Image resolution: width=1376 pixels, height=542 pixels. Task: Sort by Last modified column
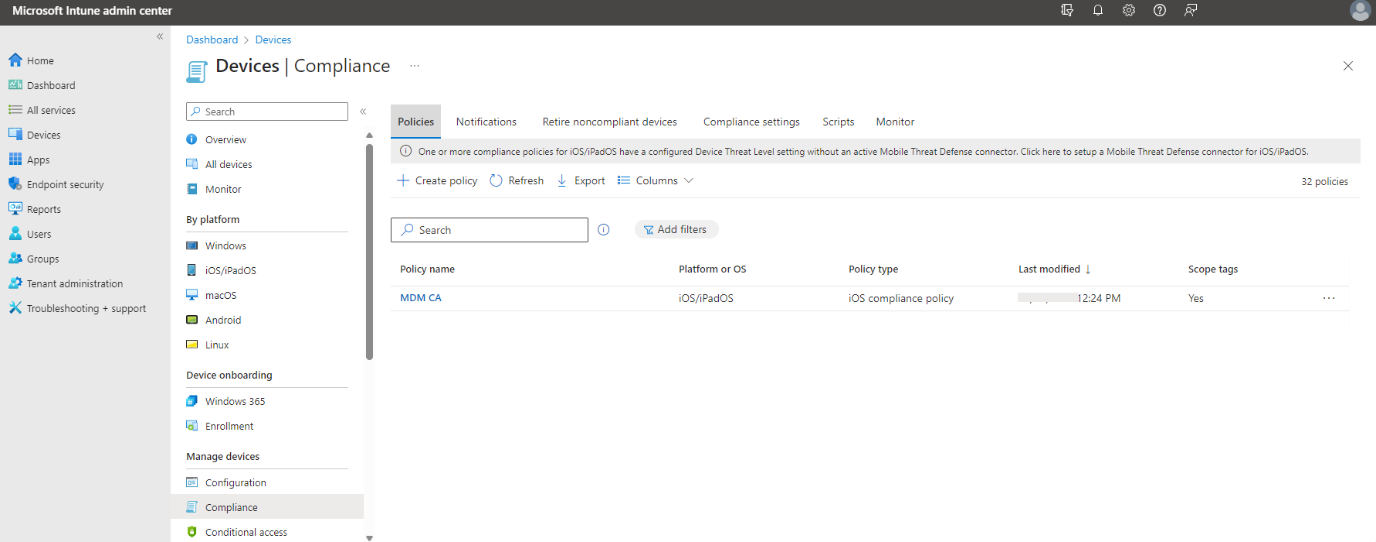1054,269
